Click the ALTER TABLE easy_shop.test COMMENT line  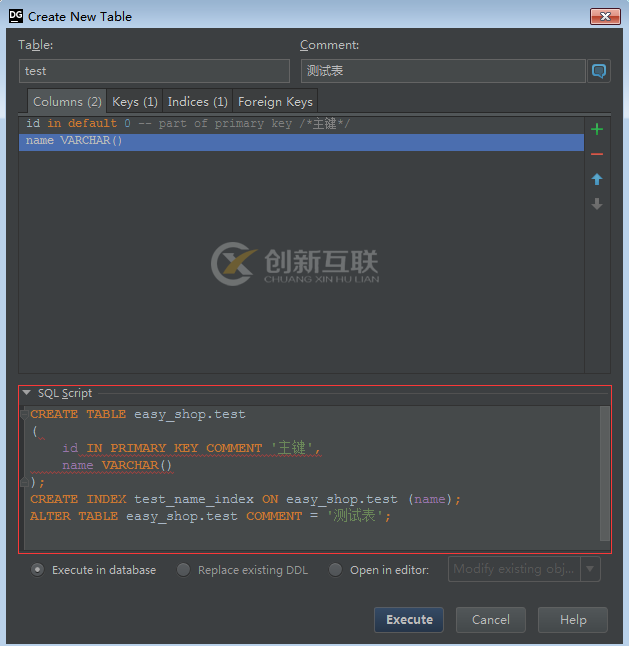click(210, 516)
